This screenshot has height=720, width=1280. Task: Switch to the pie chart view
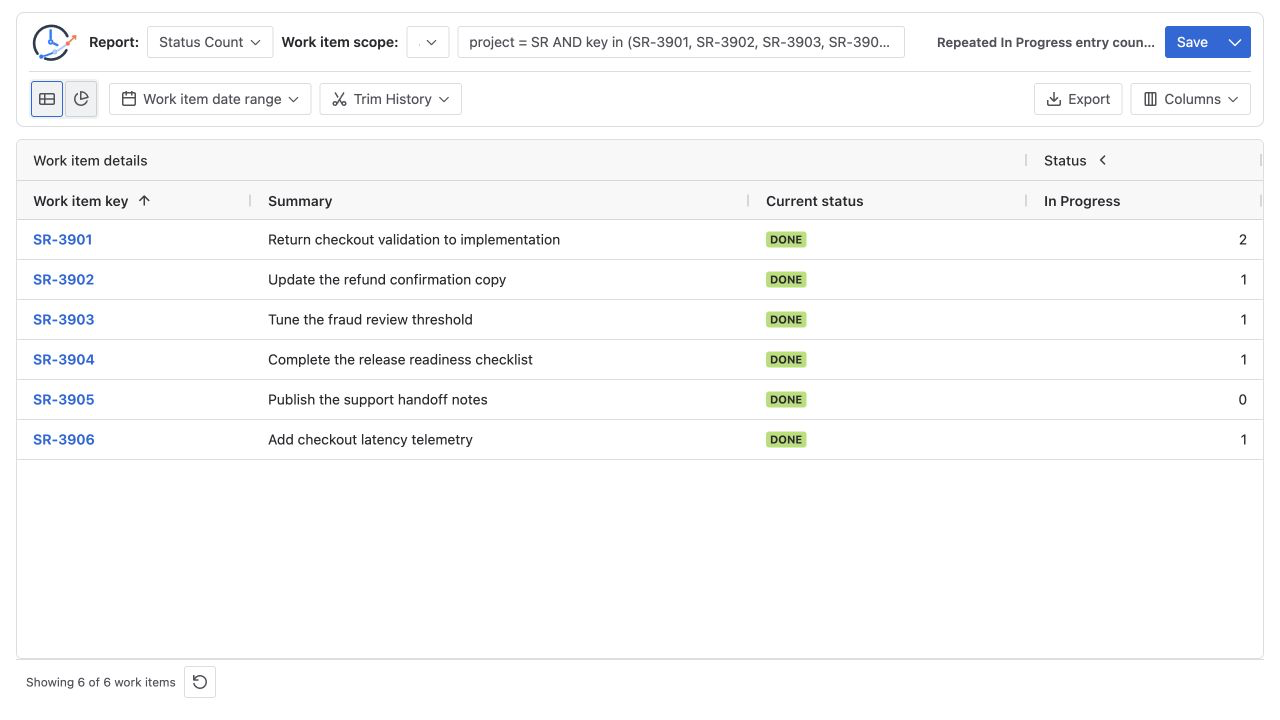[81, 99]
